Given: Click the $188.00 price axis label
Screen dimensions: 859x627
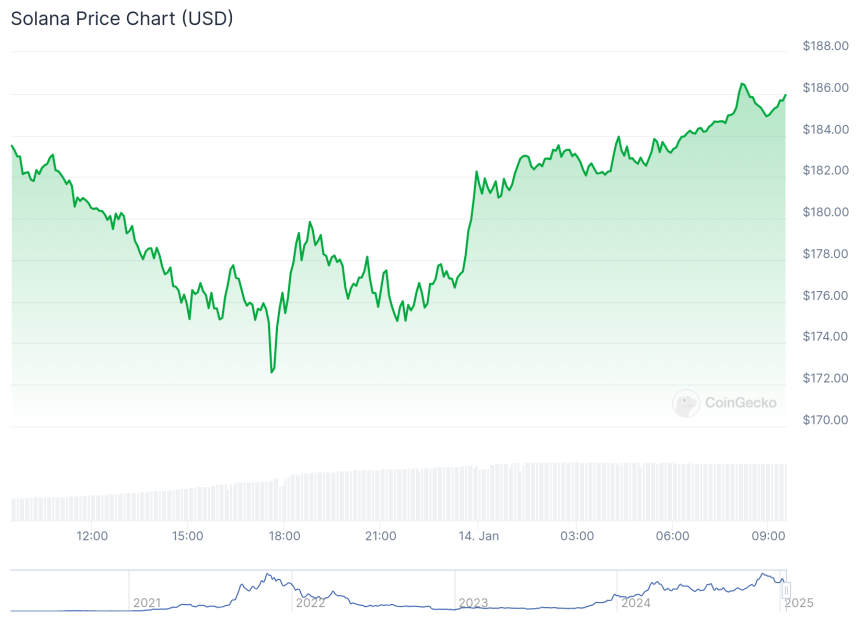Looking at the screenshot, I should pyautogui.click(x=826, y=46).
